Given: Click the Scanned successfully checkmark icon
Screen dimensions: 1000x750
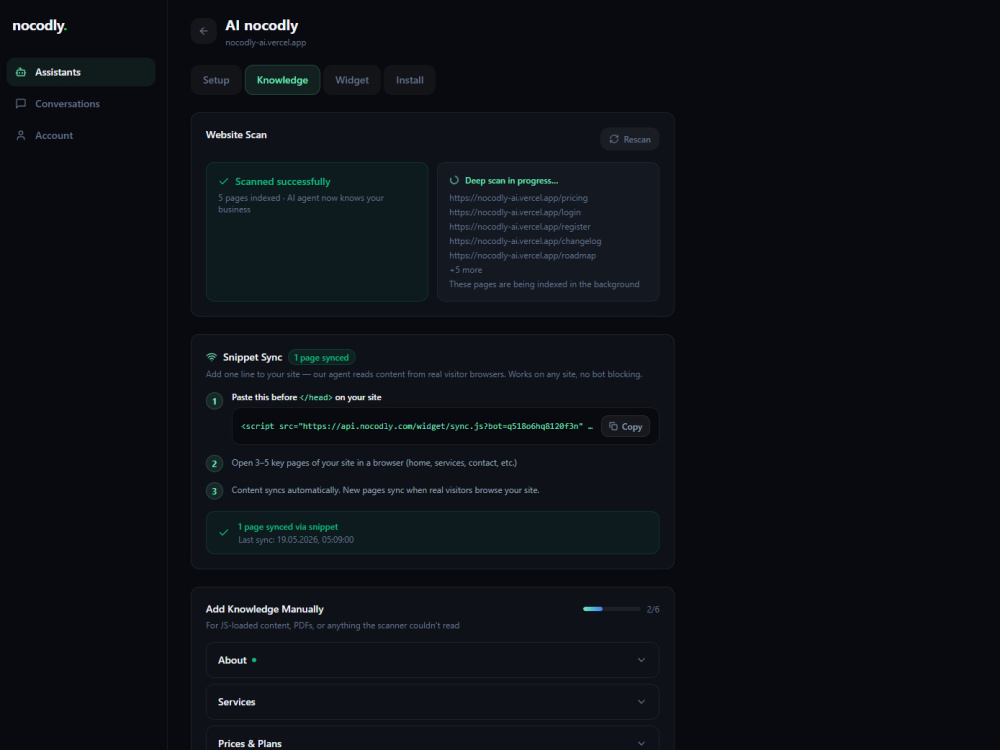Looking at the screenshot, I should pos(224,181).
